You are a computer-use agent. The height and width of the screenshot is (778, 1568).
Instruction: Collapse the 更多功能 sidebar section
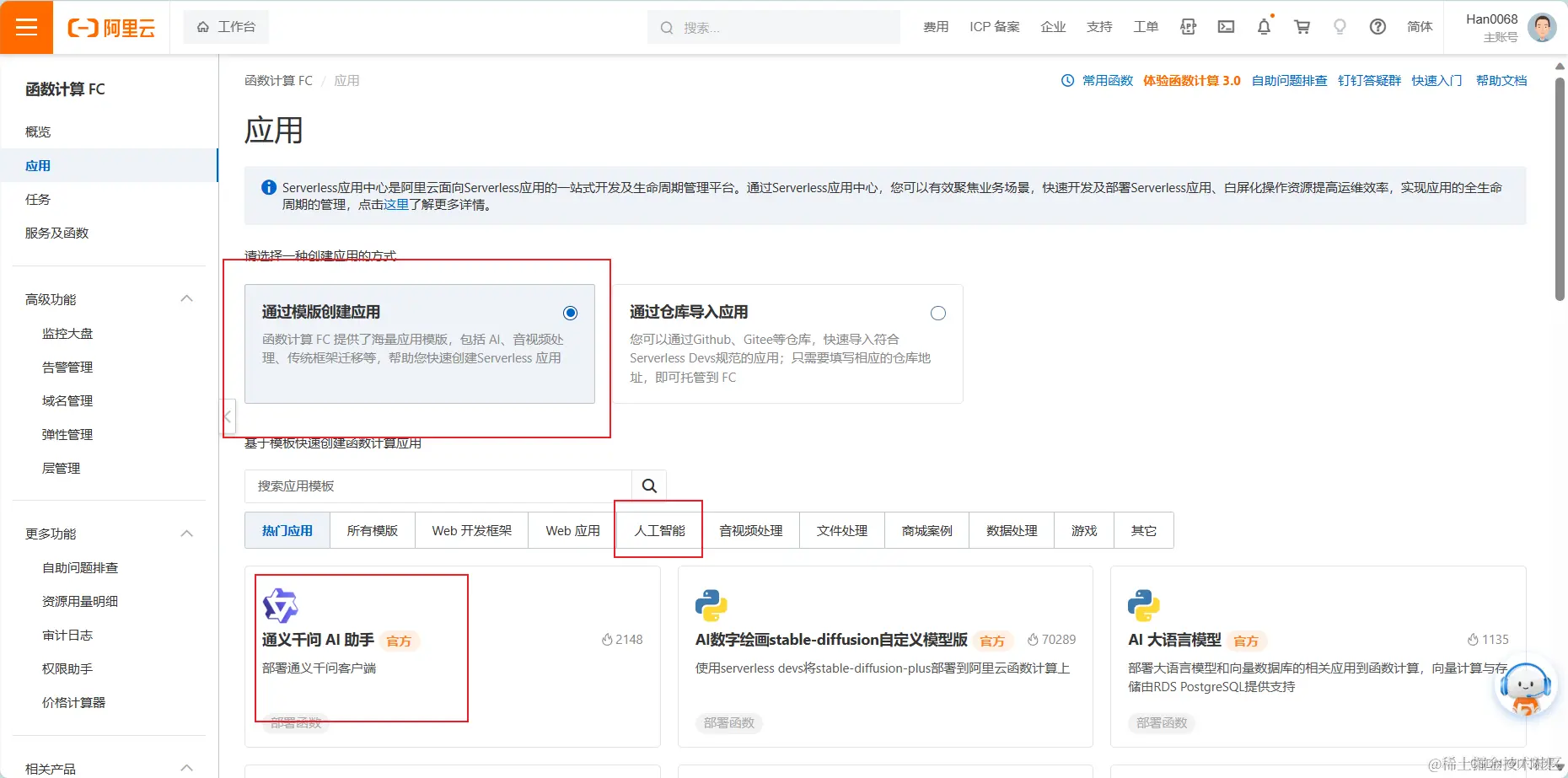pyautogui.click(x=187, y=533)
